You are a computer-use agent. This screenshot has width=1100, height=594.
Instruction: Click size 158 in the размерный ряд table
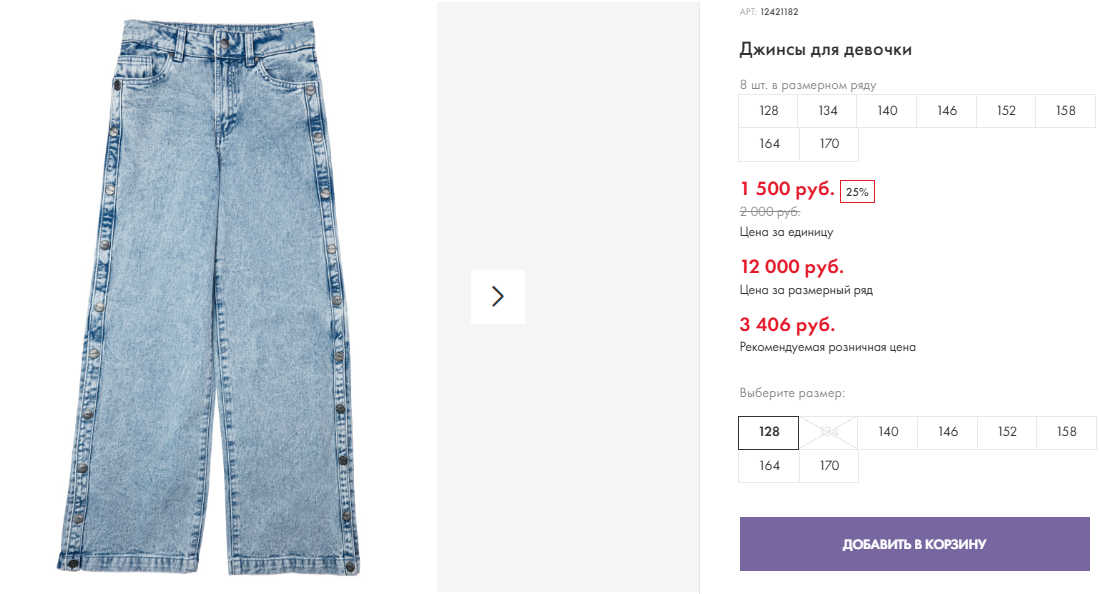click(x=1066, y=111)
